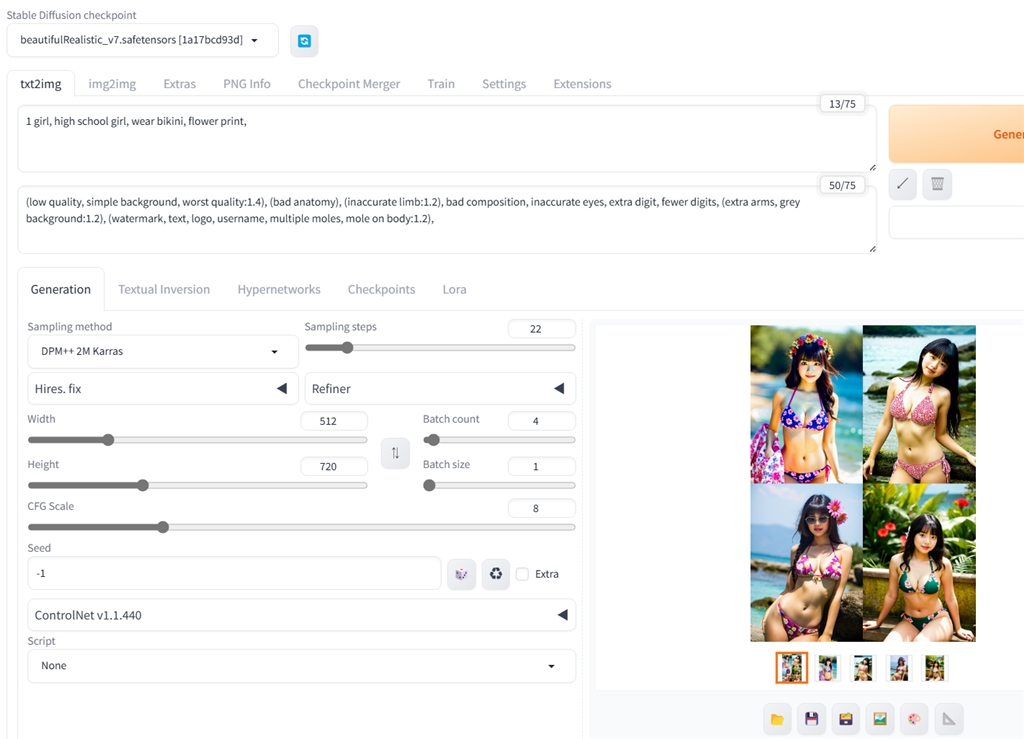The height and width of the screenshot is (739, 1024).
Task: Select the third gallery thumbnail
Action: coord(863,668)
